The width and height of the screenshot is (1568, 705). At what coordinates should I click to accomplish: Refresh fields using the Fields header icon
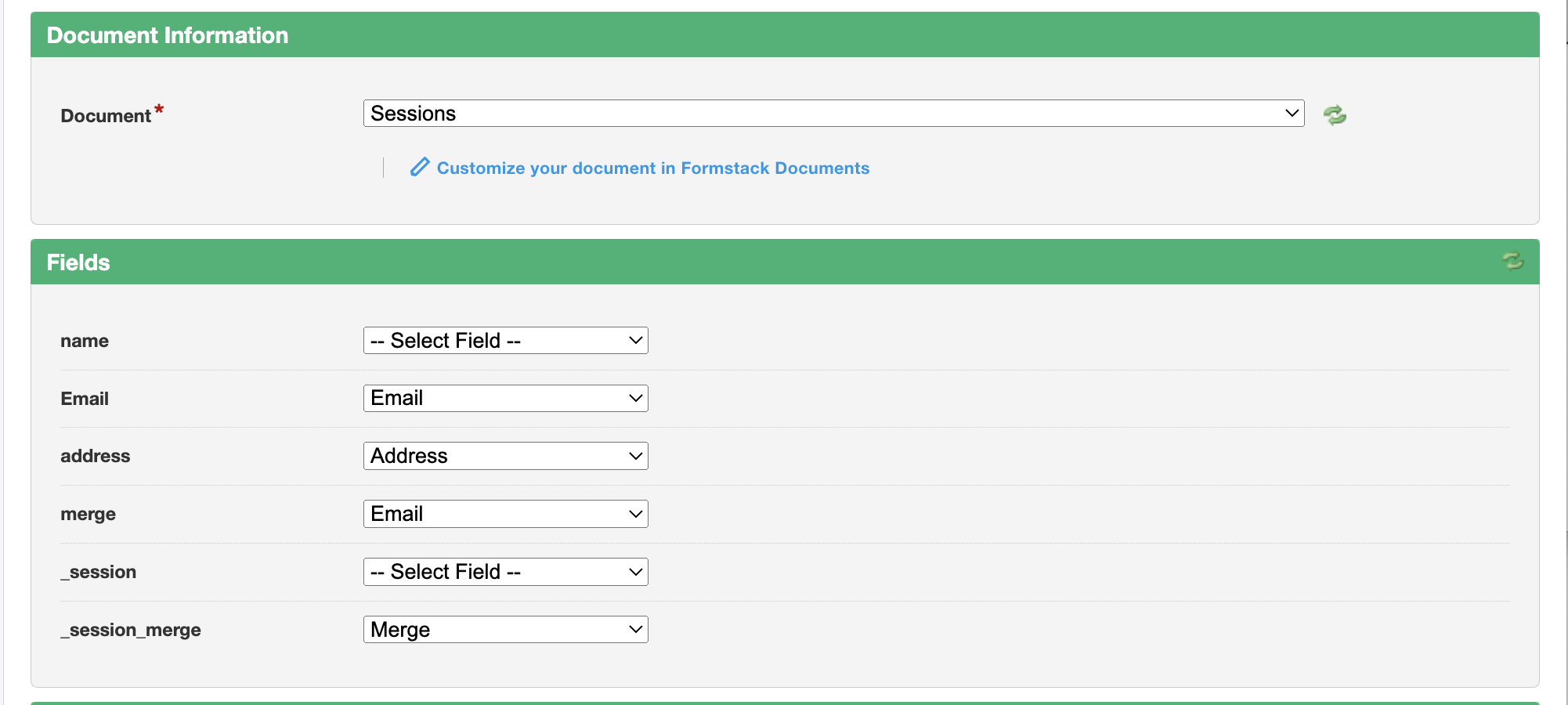[1512, 261]
